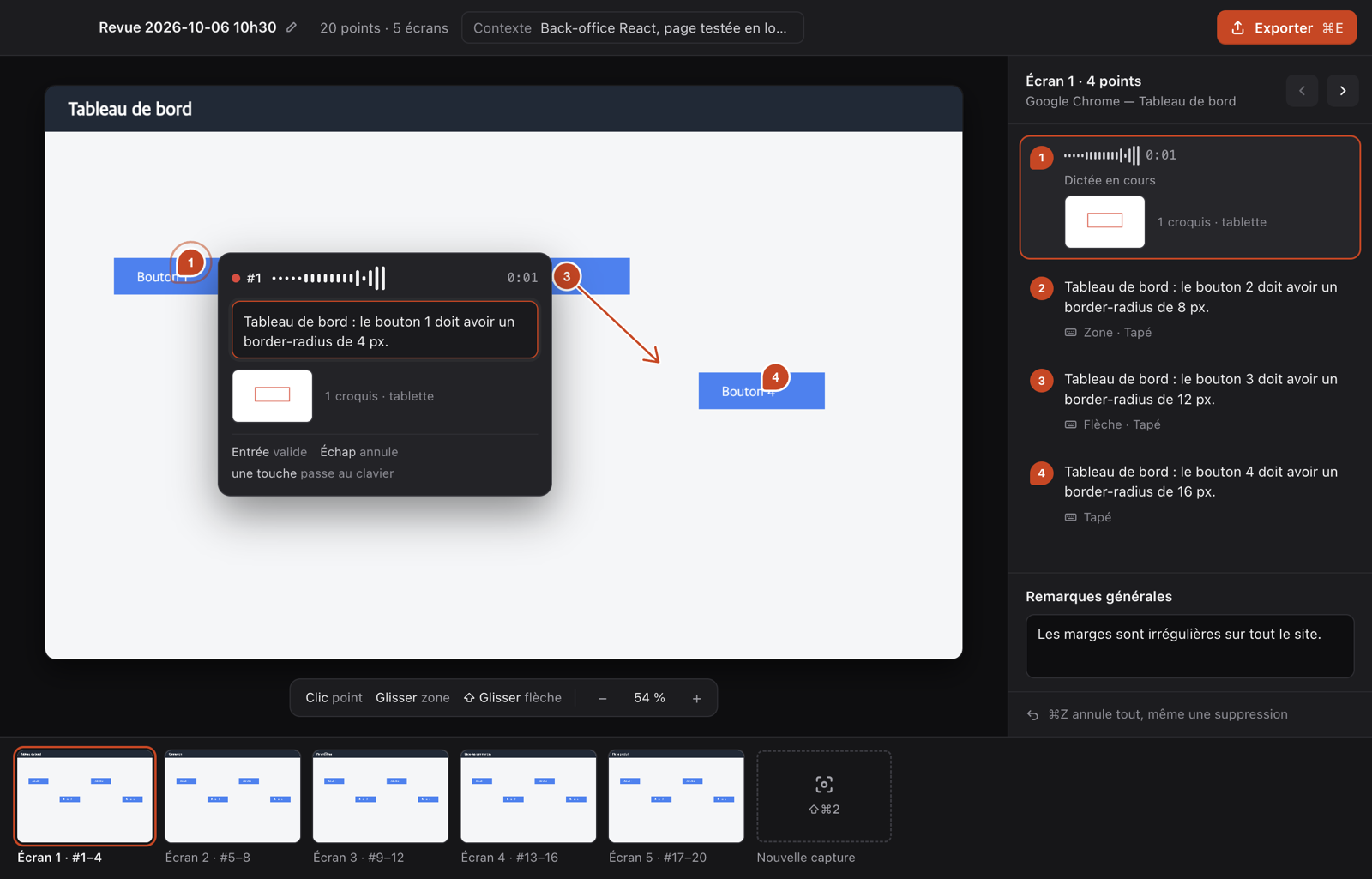
Task: Click the badge number 4 in sidebar
Action: click(x=1041, y=473)
